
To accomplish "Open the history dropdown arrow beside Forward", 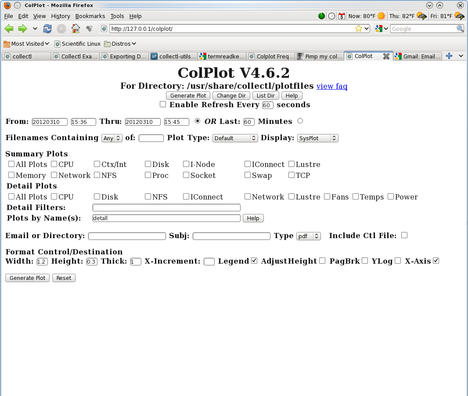I will (x=35, y=29).
